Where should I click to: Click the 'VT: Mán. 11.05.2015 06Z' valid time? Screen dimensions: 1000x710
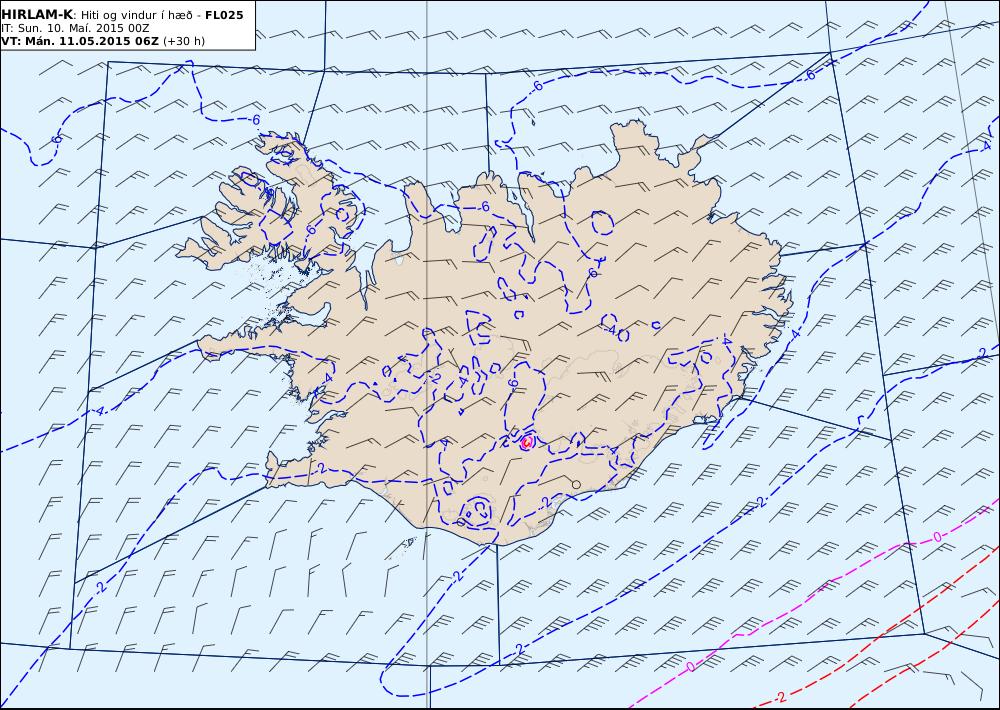80,41
